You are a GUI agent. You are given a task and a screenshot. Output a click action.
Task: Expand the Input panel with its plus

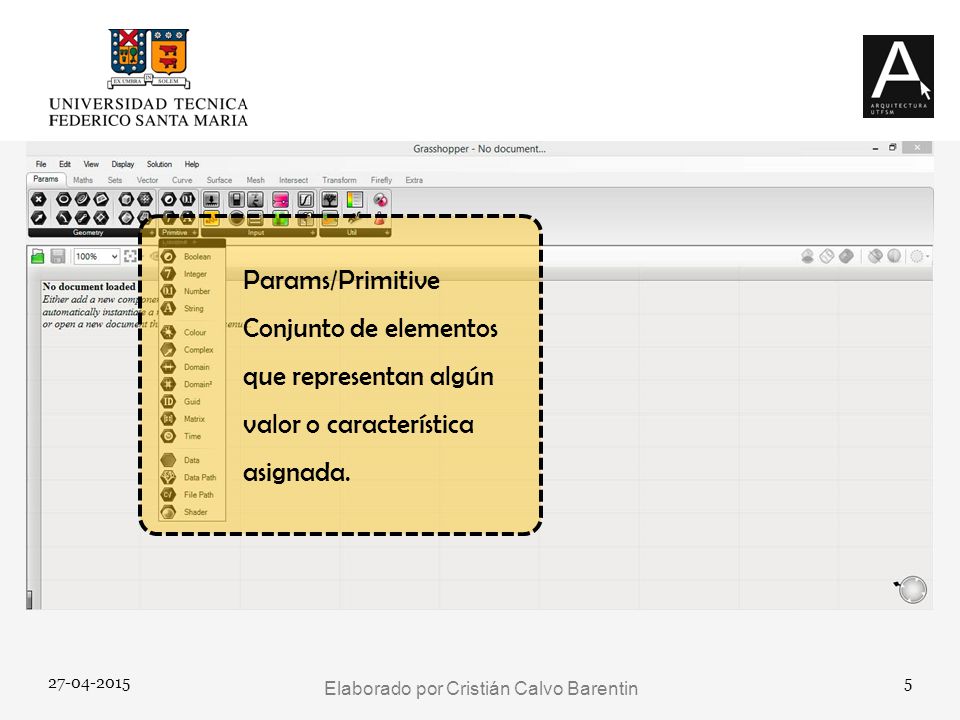click(x=312, y=233)
